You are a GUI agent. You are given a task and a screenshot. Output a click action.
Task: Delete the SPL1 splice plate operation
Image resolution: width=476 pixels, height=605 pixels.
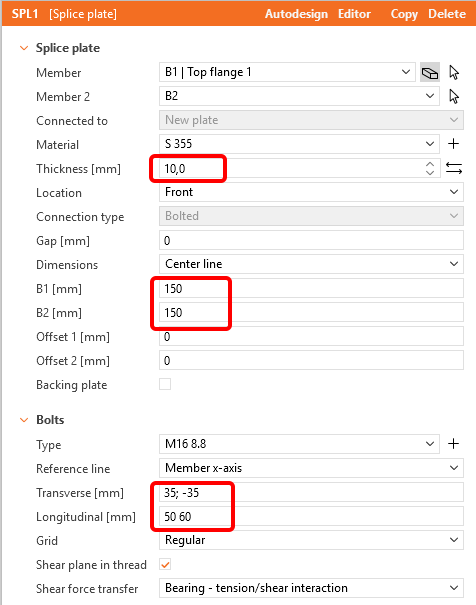click(x=447, y=14)
